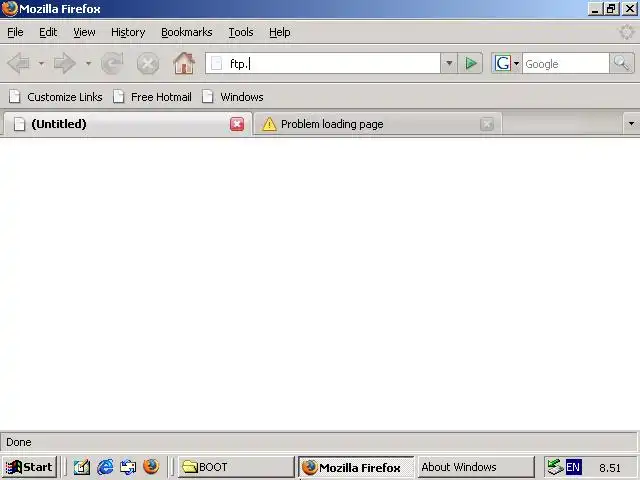Screen dimensions: 640x480
Task: Minimize the Firefox window
Action: (x=596, y=9)
